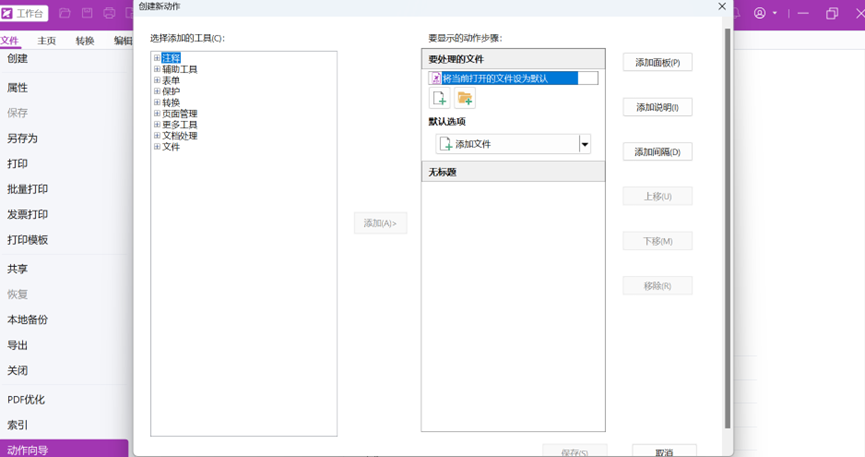Screen dimensions: 865x457
Task: Open the 添加文件 dropdown arrow
Action: pos(585,144)
